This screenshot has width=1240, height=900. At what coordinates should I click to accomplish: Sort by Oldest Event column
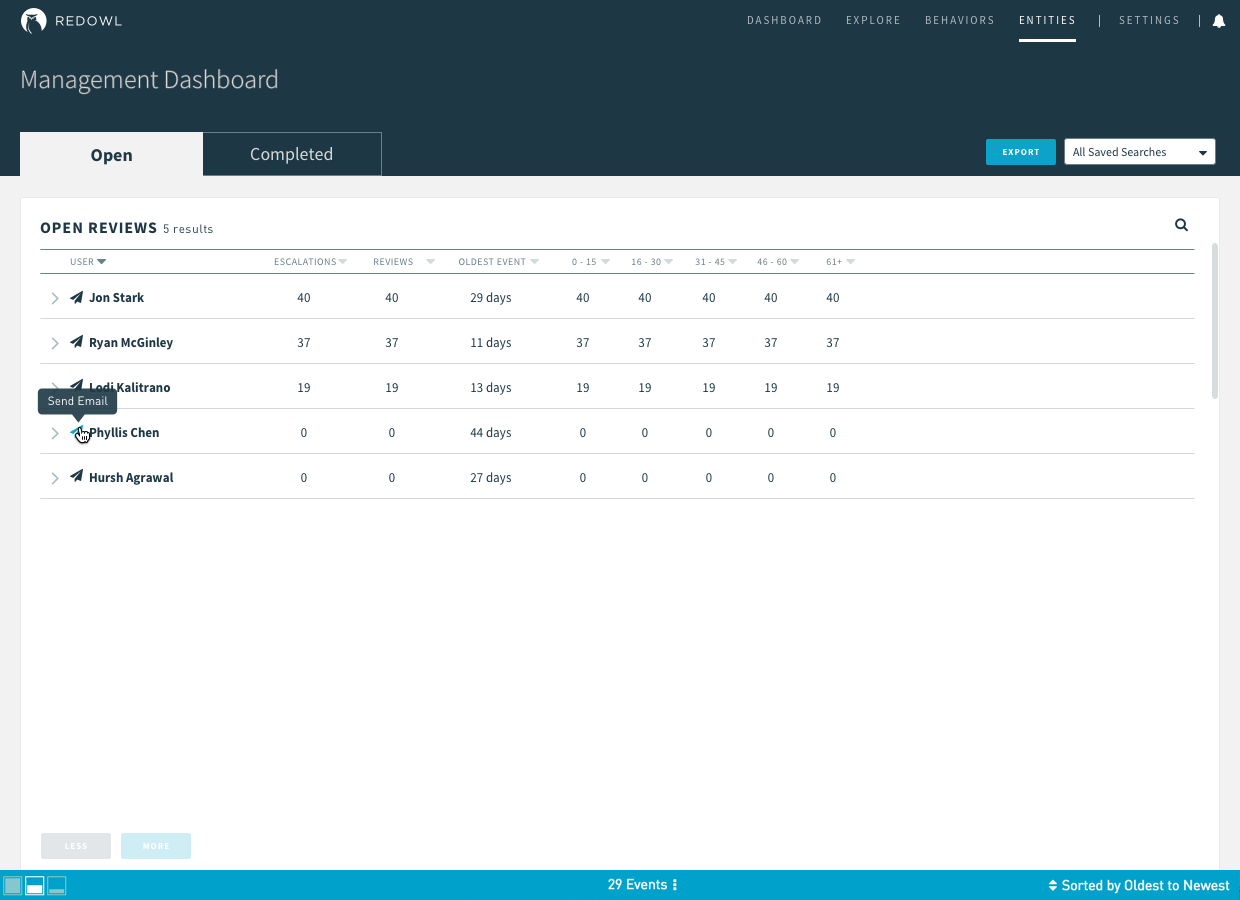498,262
